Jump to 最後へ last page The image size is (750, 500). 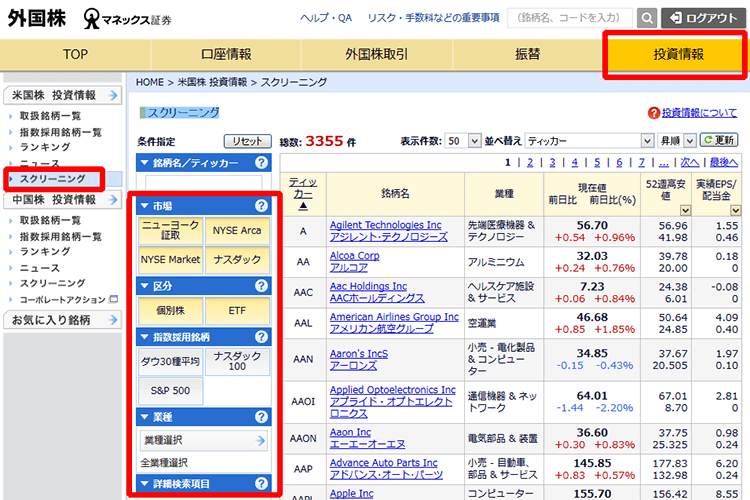[724, 163]
